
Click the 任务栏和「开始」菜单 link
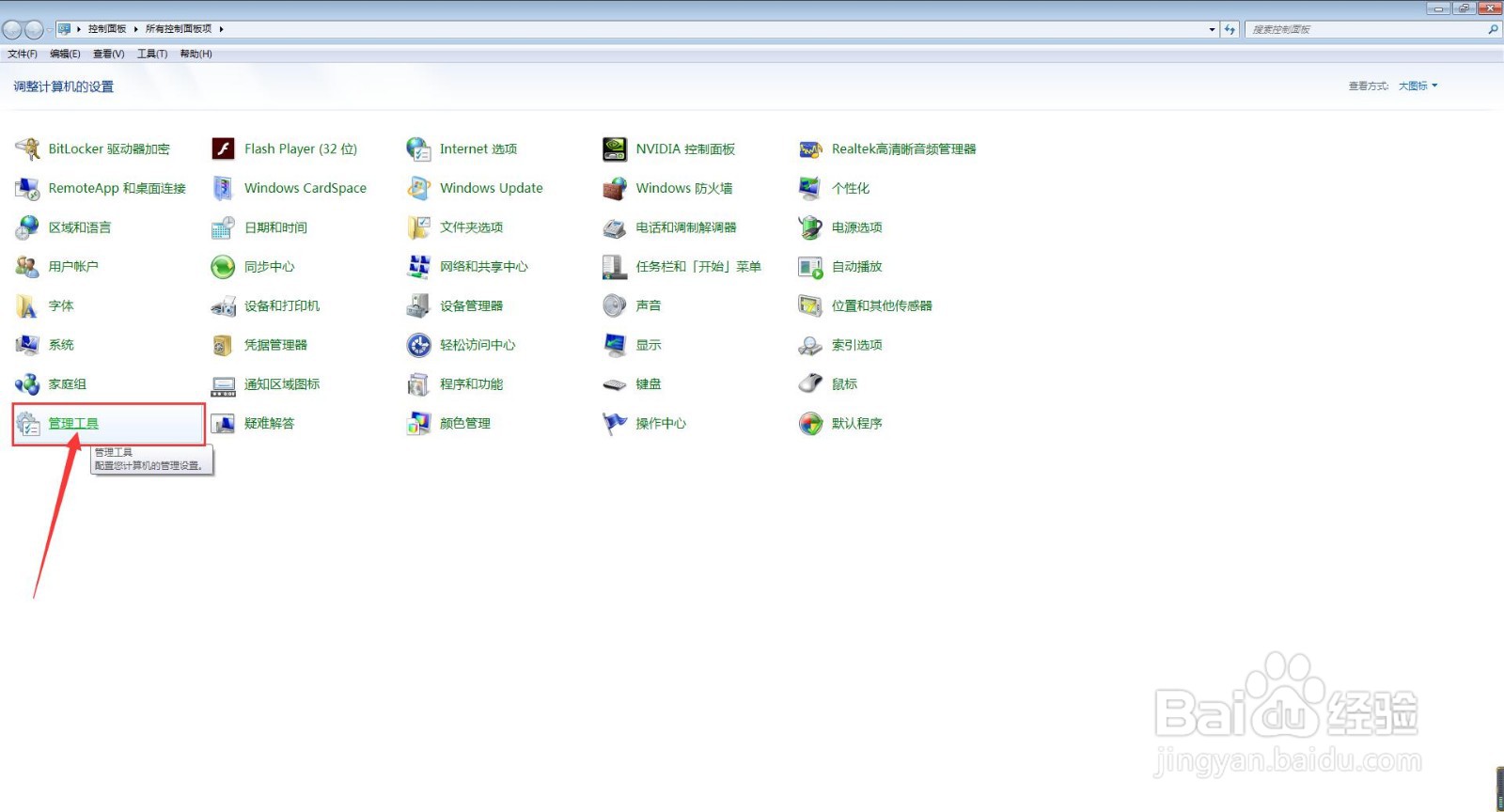[x=698, y=267]
